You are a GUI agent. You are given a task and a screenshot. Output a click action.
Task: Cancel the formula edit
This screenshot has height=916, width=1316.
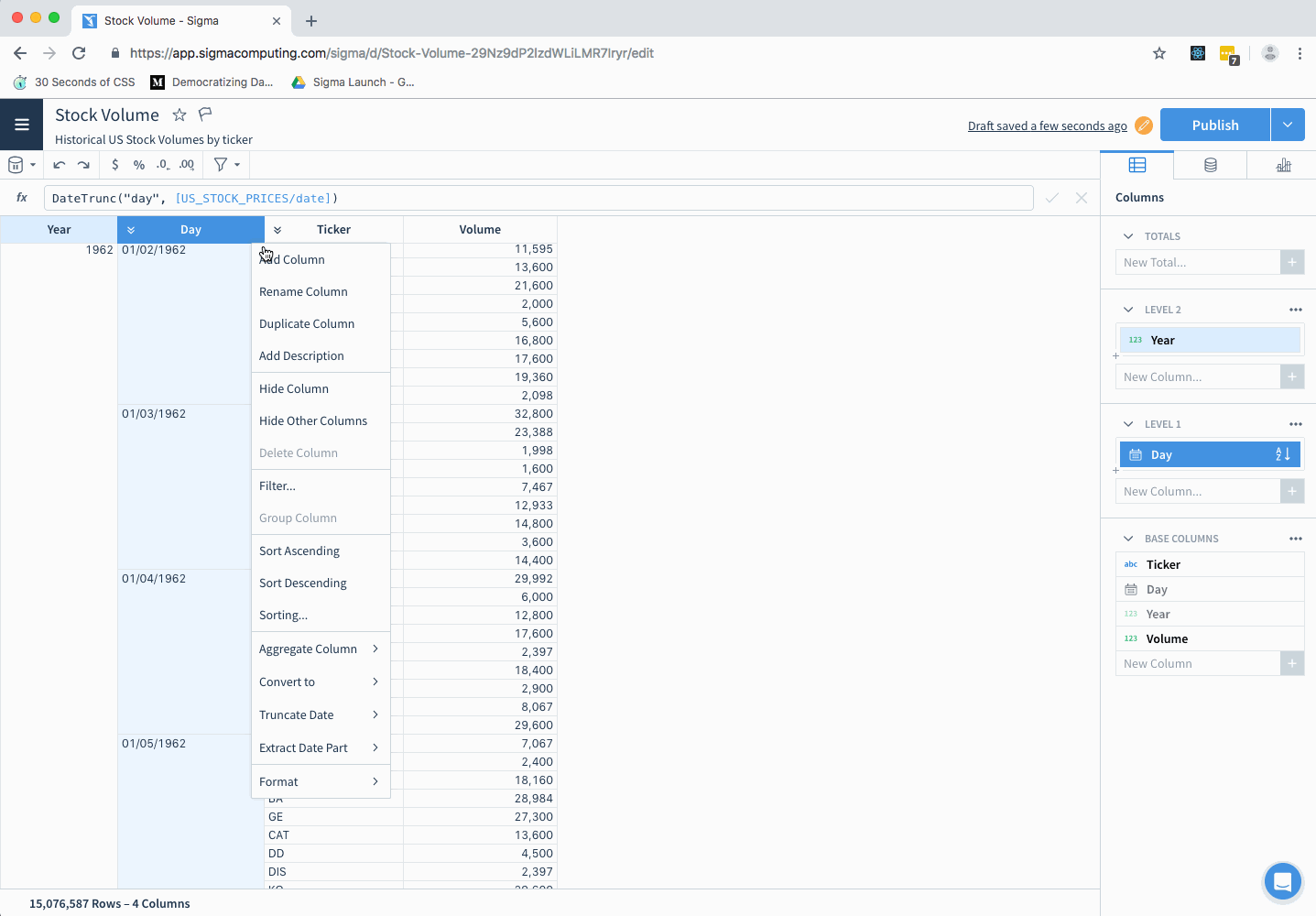(1082, 198)
